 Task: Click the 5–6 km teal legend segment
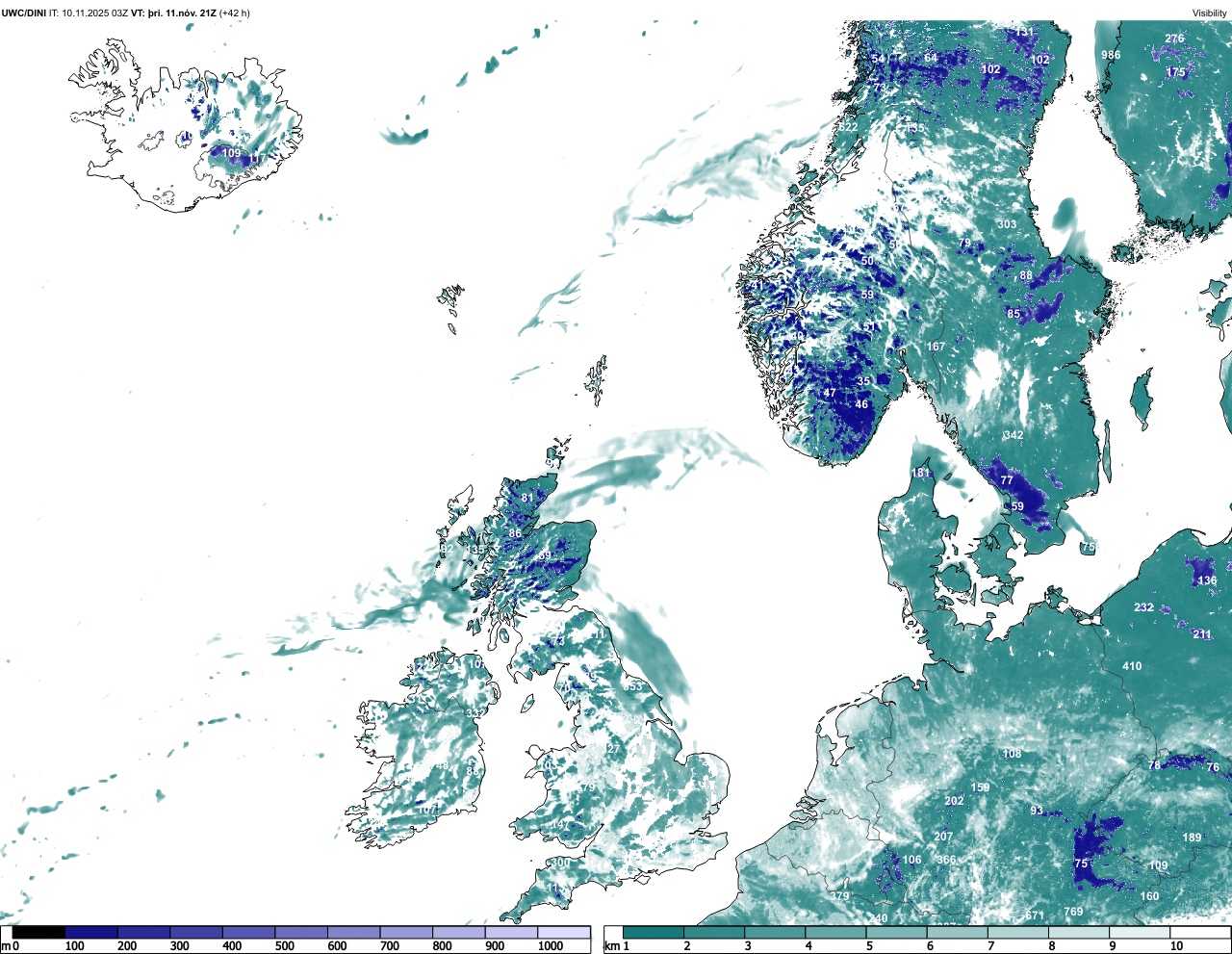[897, 932]
